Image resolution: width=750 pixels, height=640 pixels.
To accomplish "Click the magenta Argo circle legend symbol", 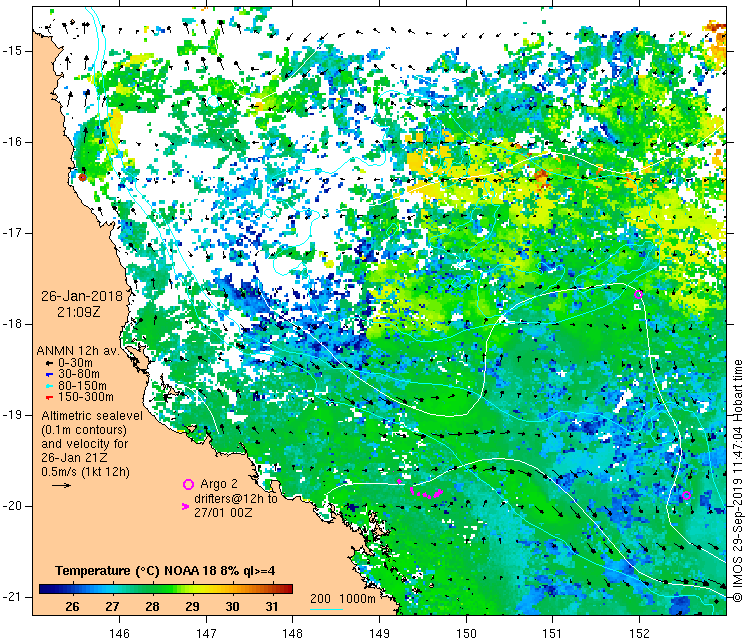I will click(x=188, y=484).
